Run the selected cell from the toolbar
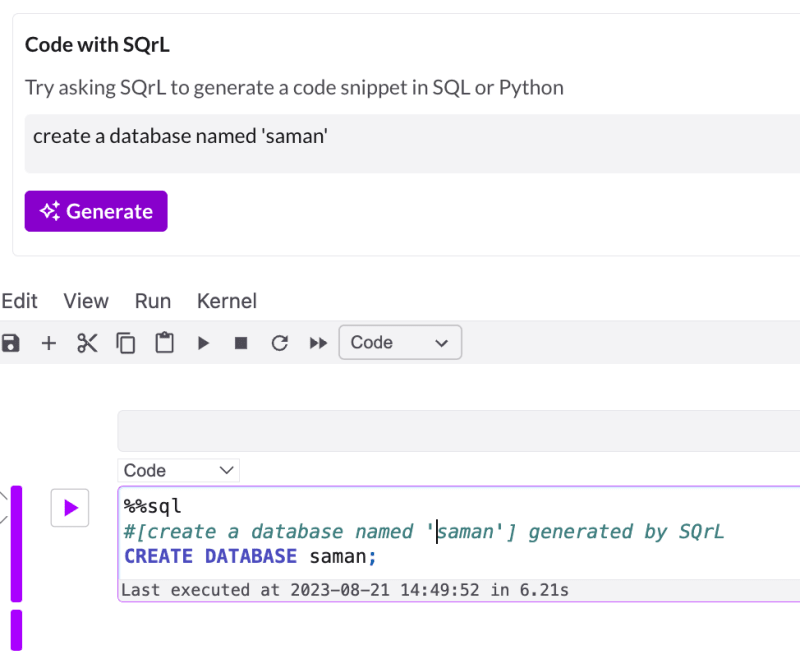This screenshot has height=659, width=800. (x=203, y=343)
